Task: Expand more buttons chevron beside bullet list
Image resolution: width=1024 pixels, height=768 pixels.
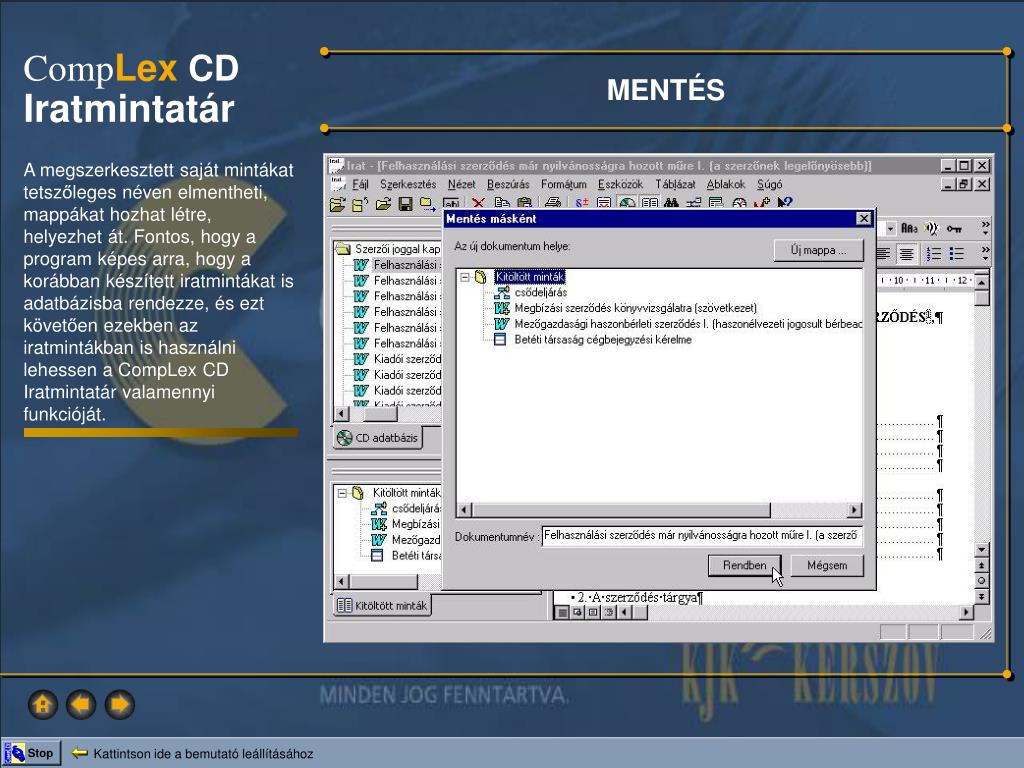Action: coord(985,253)
